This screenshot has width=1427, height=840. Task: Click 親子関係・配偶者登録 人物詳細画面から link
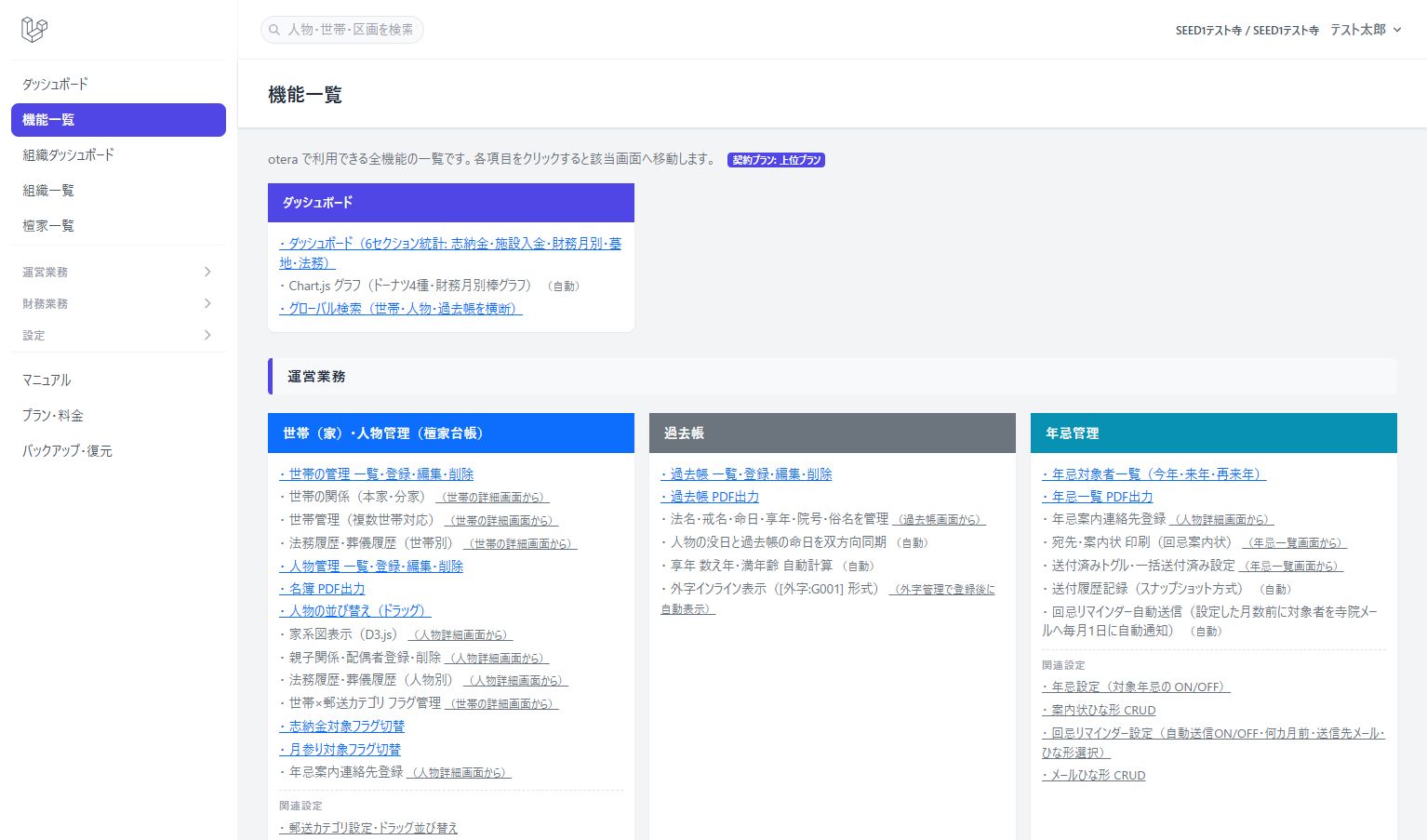click(x=498, y=659)
